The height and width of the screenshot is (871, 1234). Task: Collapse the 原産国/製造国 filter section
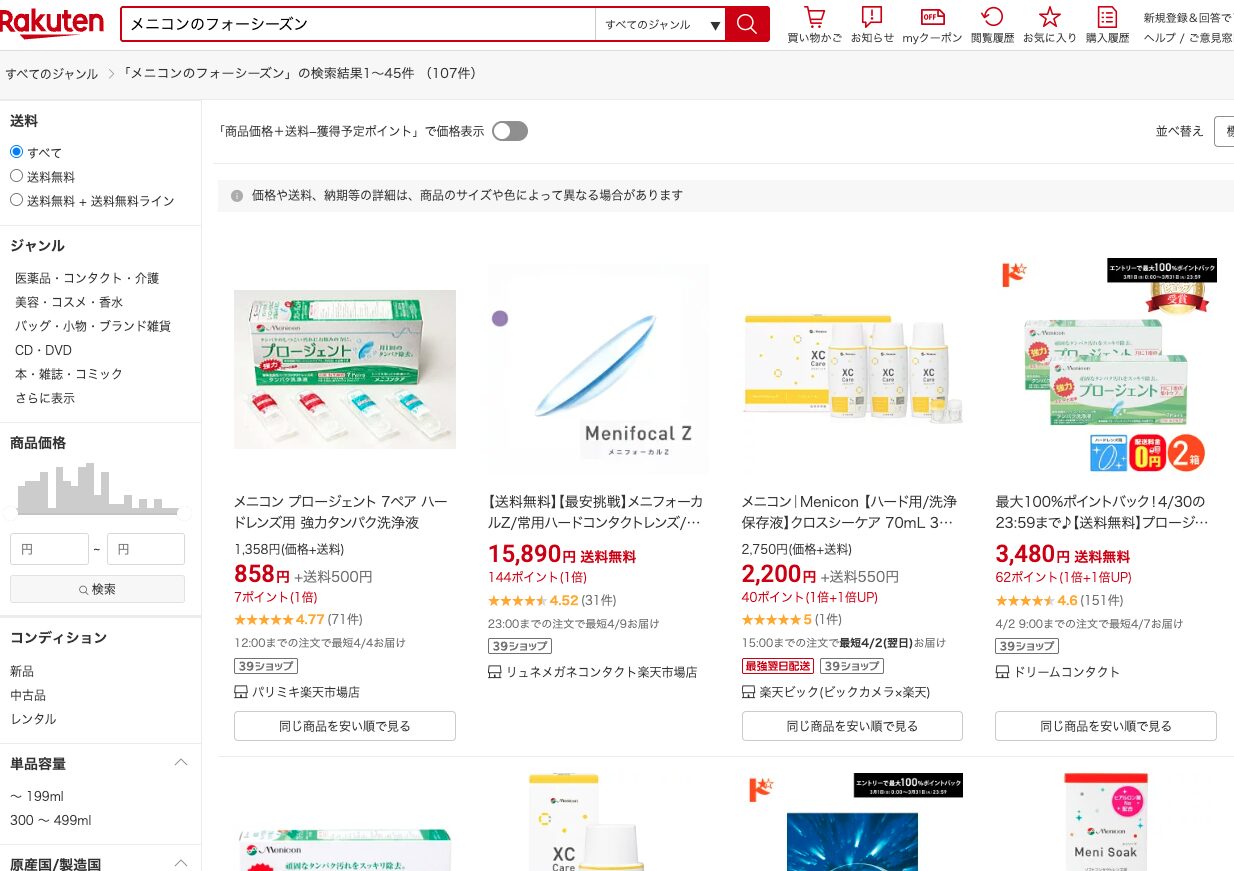(x=181, y=862)
